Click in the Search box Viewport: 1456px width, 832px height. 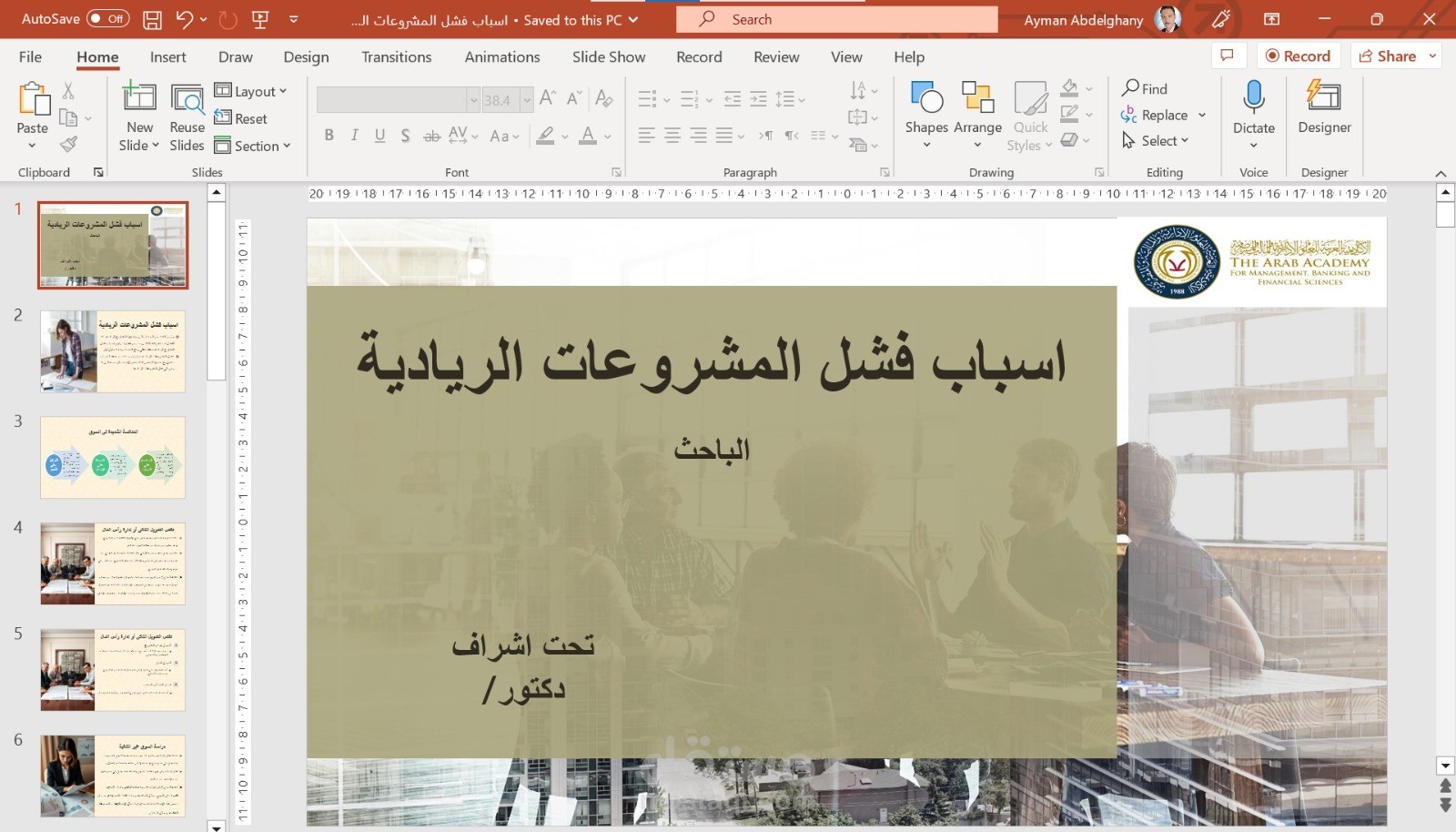[x=837, y=19]
